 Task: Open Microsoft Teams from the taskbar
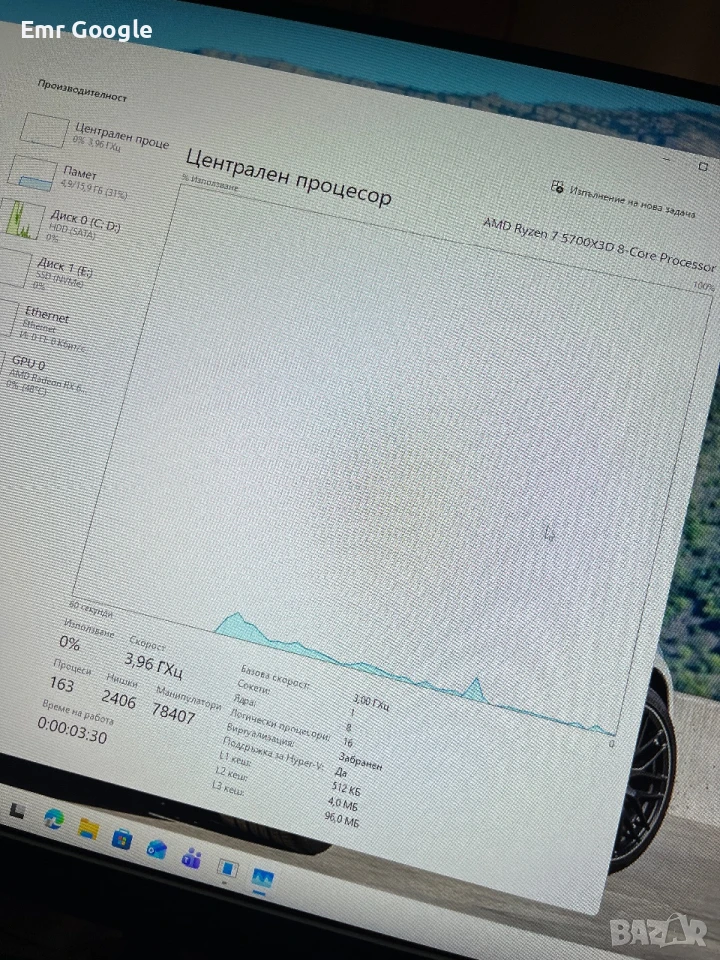point(191,858)
